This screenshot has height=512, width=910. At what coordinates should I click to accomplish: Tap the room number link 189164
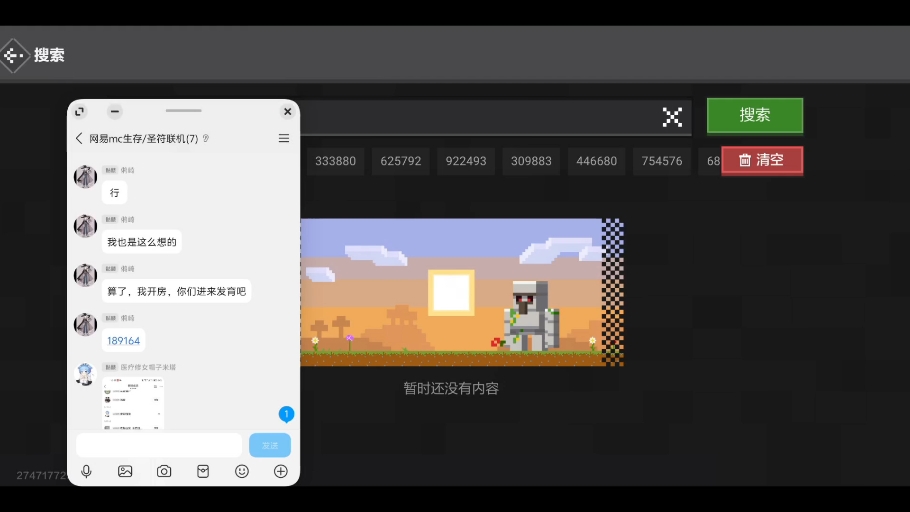(124, 341)
